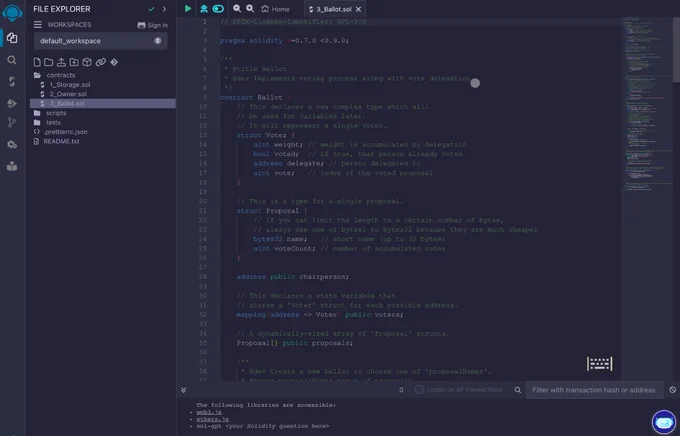Image resolution: width=680 pixels, height=436 pixels.
Task: Collapse the file explorer side panel chevron
Action: (164, 9)
